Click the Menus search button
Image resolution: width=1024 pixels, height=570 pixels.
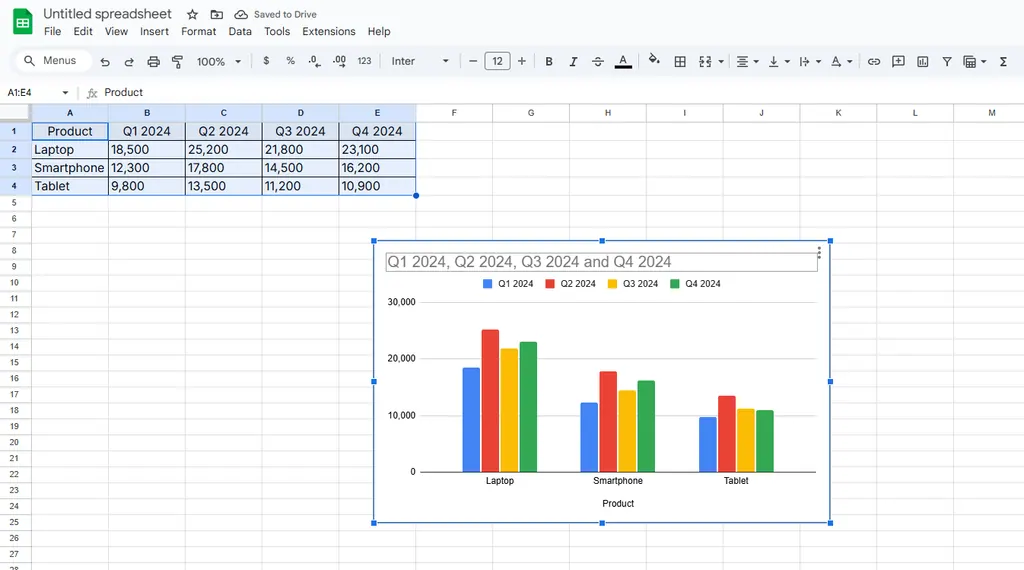[51, 61]
